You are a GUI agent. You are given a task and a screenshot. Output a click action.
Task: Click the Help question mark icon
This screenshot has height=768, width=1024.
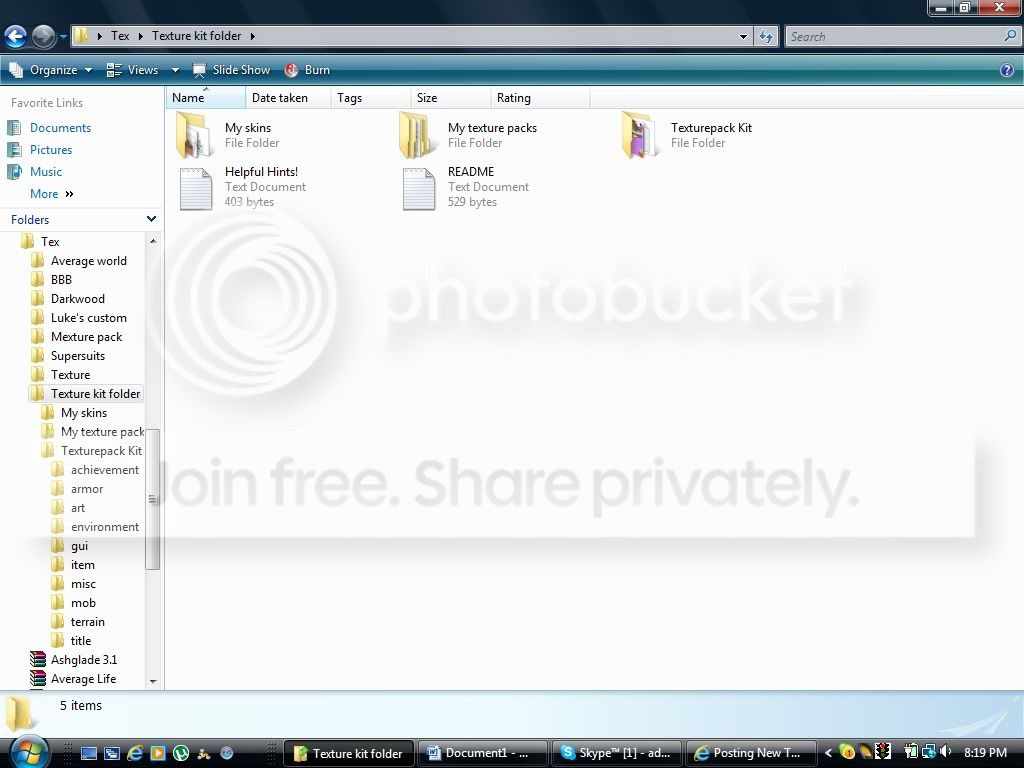[1007, 70]
